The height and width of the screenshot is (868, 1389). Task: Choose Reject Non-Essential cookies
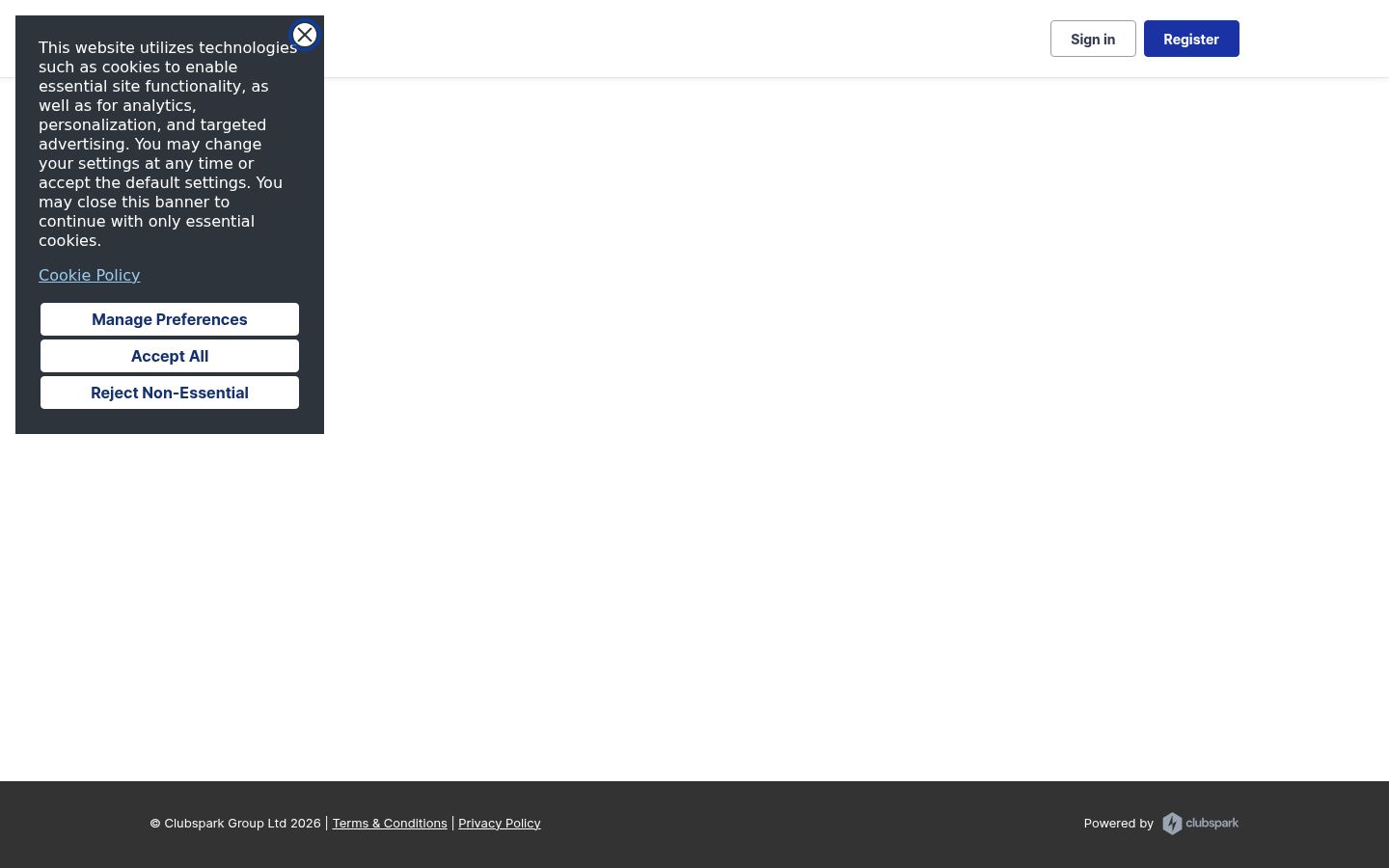coord(170,393)
